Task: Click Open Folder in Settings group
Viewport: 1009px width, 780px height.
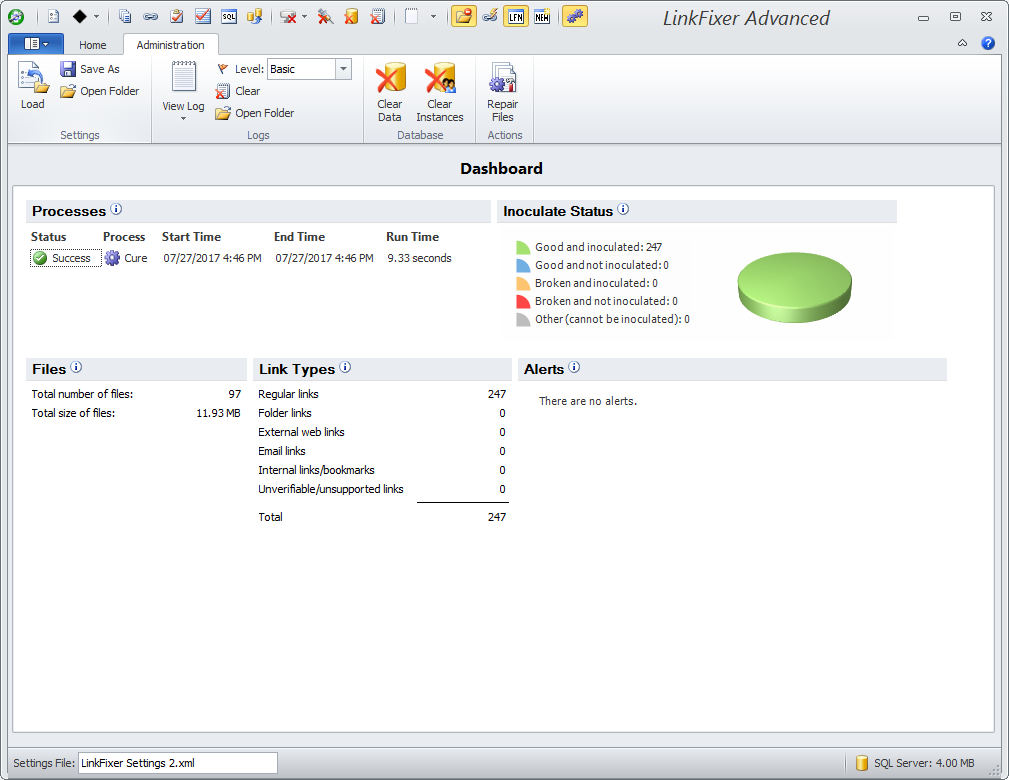Action: (100, 91)
